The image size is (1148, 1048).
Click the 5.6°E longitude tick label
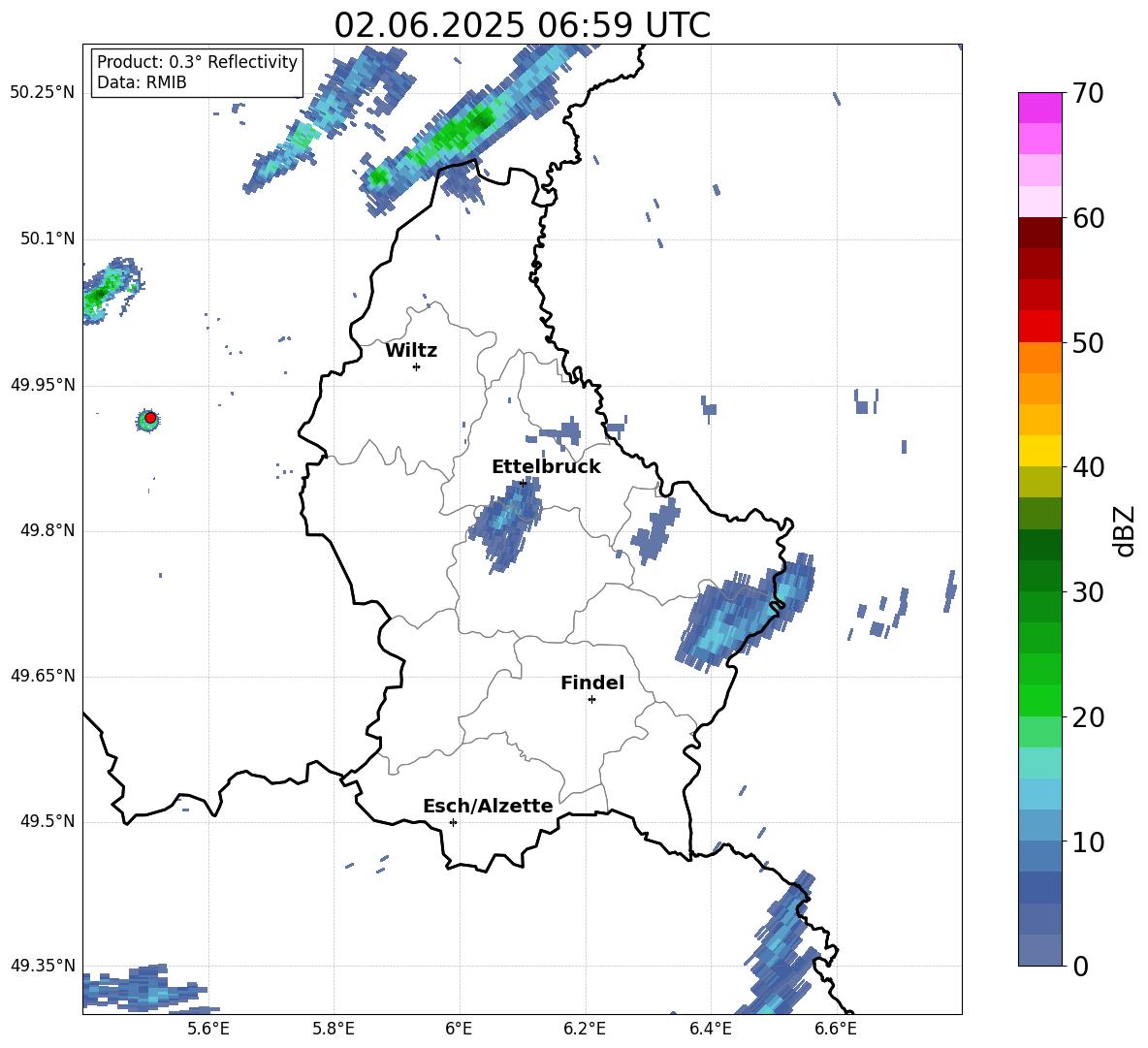coord(207,1029)
